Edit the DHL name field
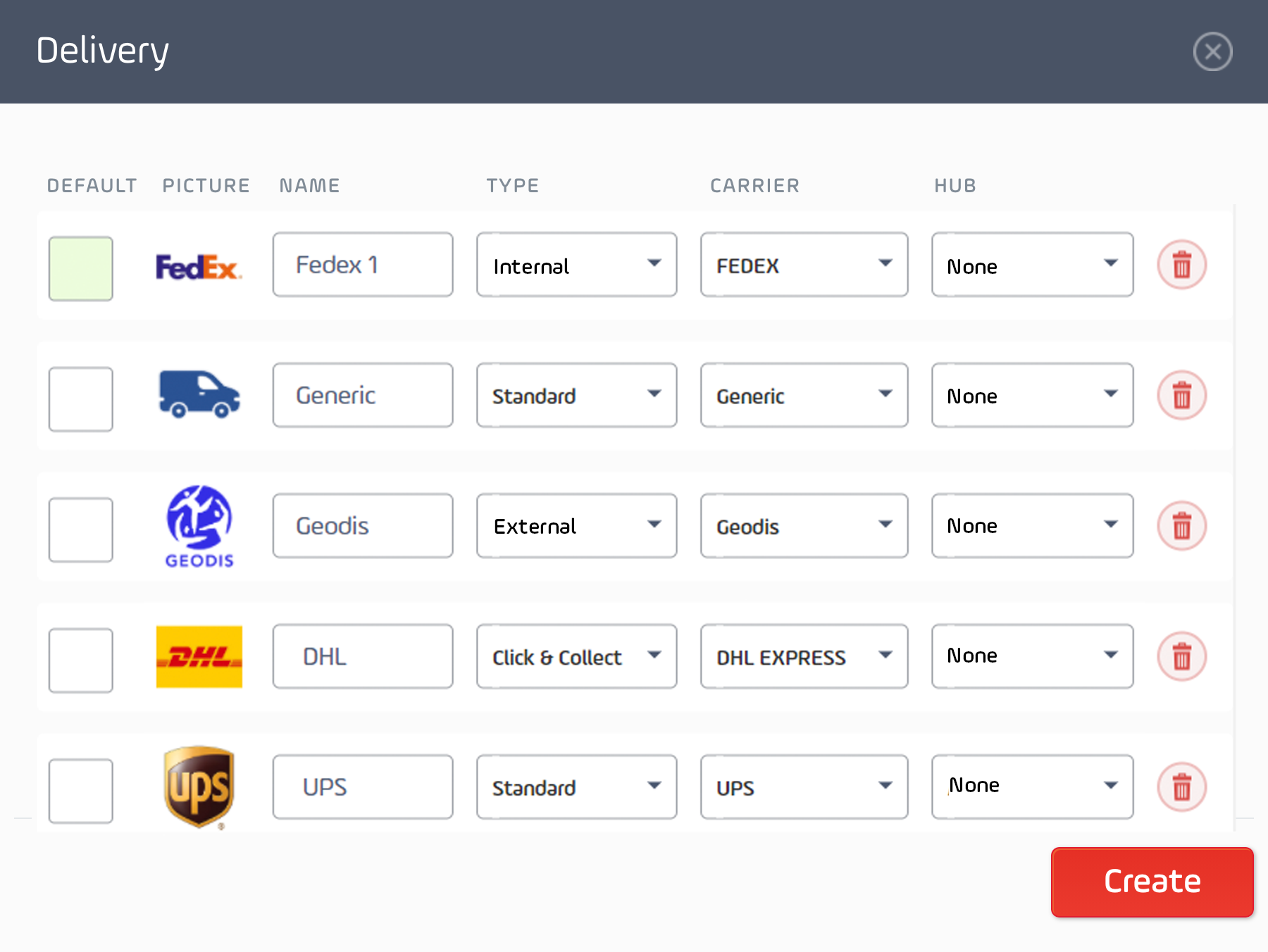The image size is (1268, 952). 363,656
